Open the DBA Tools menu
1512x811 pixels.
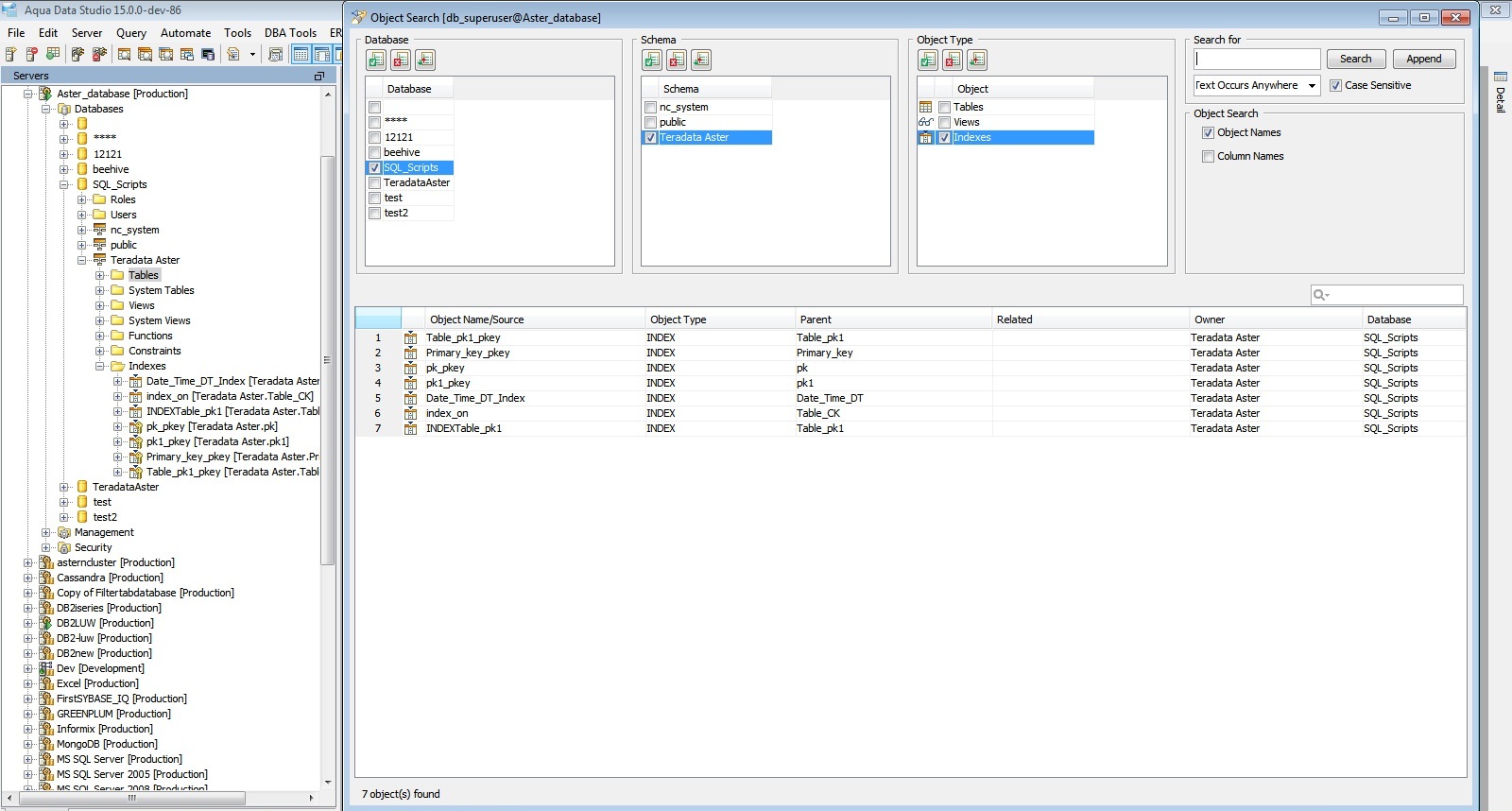point(290,32)
